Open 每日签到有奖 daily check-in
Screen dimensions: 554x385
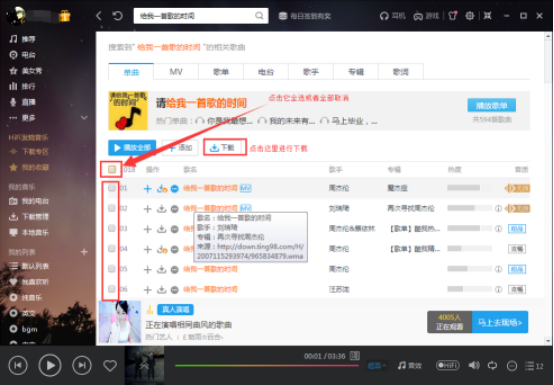[x=305, y=16]
